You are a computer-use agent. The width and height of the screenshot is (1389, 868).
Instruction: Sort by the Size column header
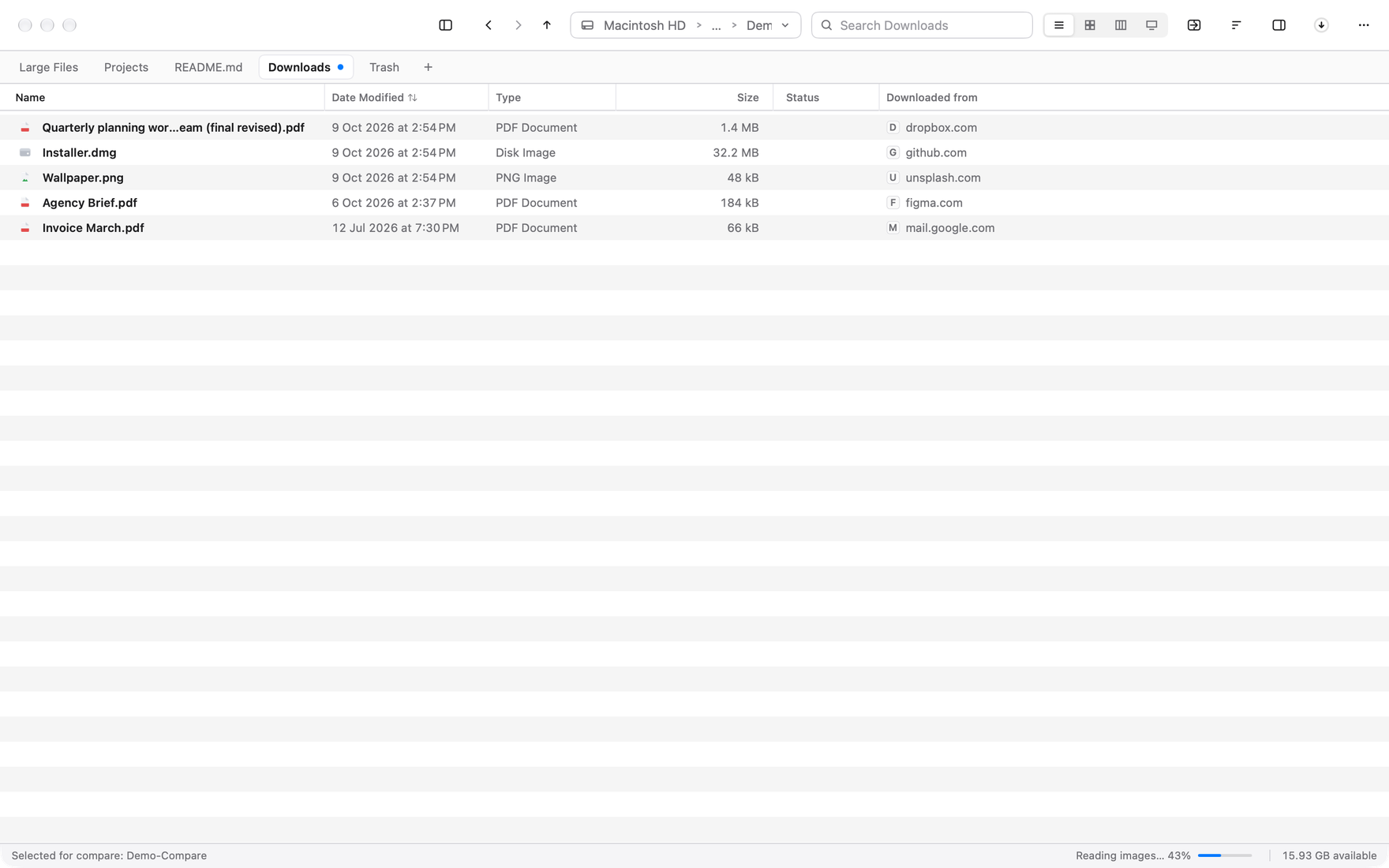click(747, 98)
